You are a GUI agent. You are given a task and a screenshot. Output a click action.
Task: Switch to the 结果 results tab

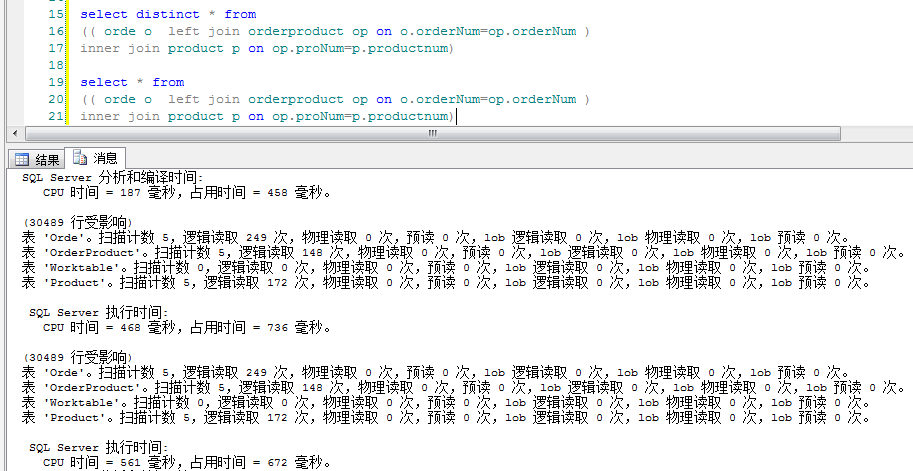pos(38,159)
